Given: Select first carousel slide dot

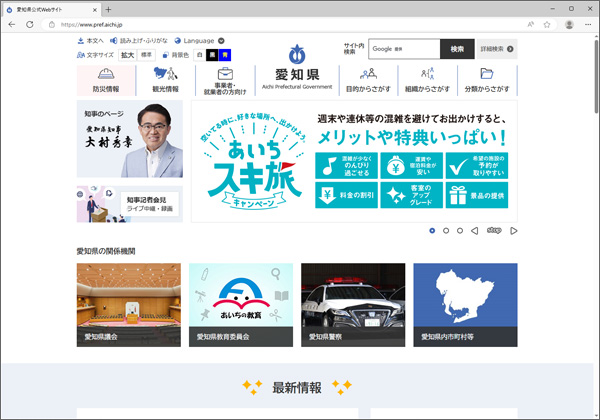Looking at the screenshot, I should coord(432,231).
